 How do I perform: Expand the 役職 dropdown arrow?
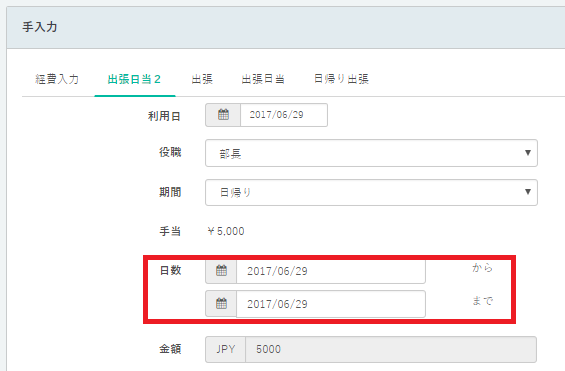528,153
